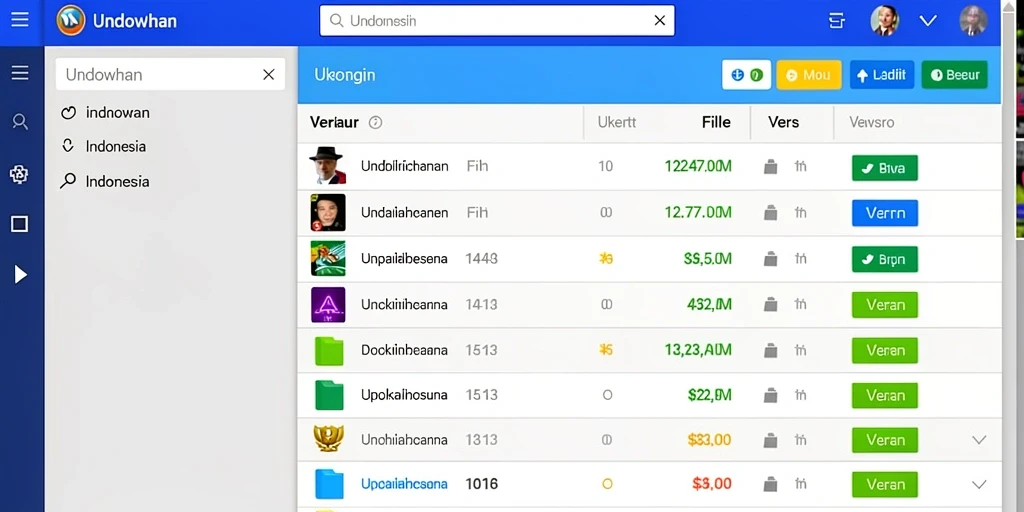The height and width of the screenshot is (512, 1024).
Task: Click lock icon in Unckiinhcanna row
Action: (771, 305)
